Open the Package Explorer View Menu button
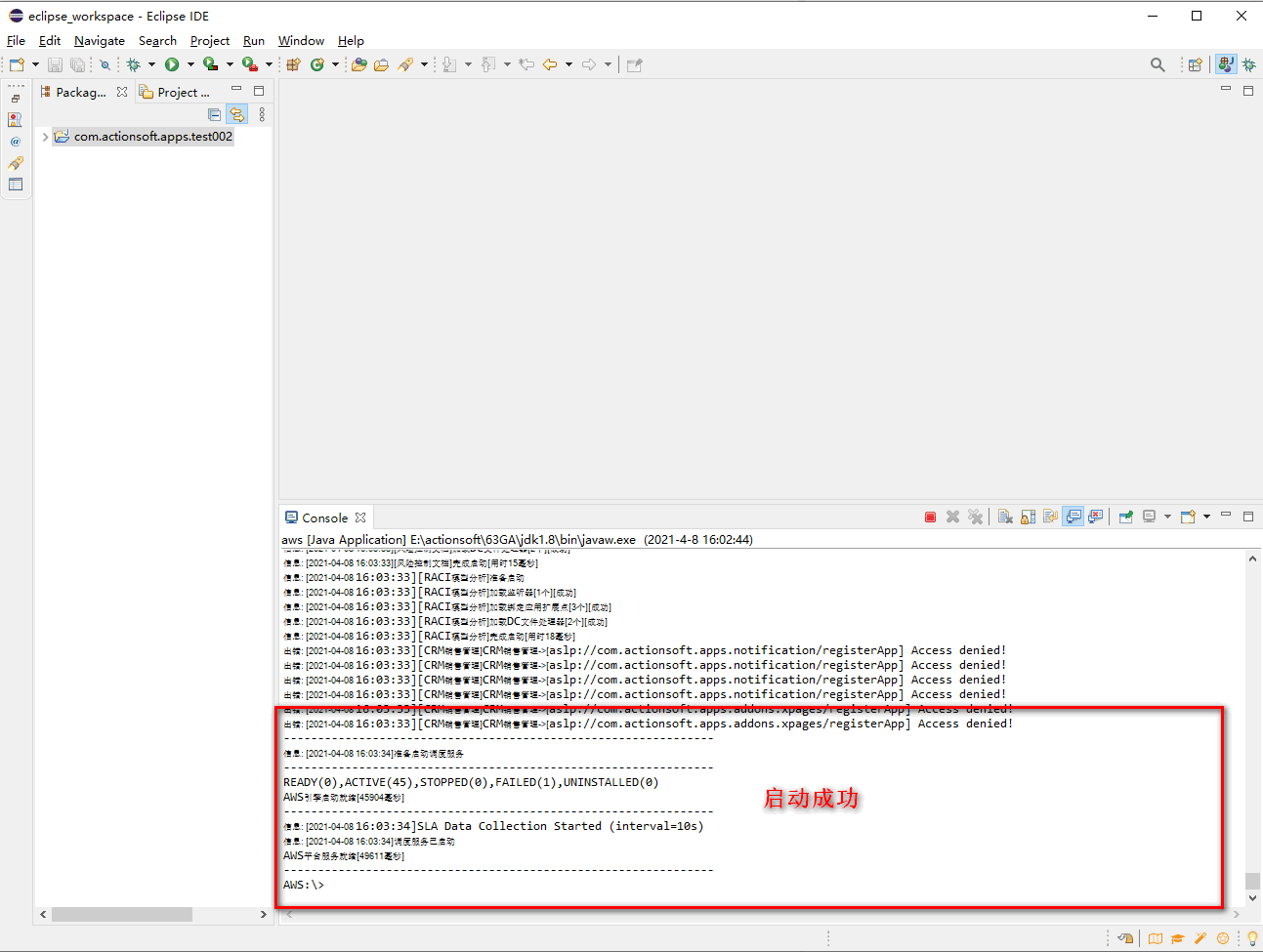The image size is (1263, 952). tap(262, 114)
